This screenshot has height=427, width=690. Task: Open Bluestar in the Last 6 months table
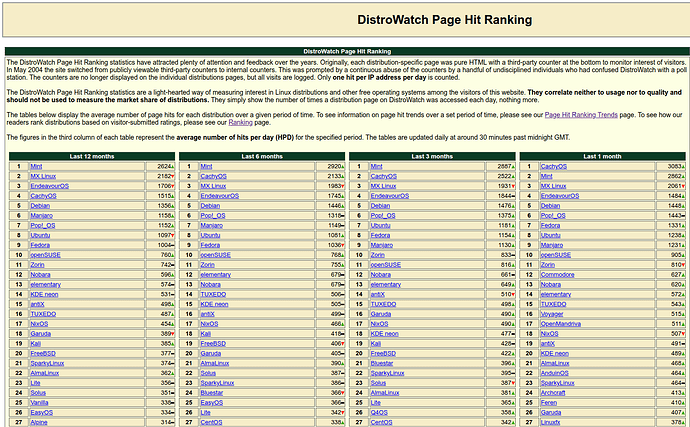pos(212,393)
